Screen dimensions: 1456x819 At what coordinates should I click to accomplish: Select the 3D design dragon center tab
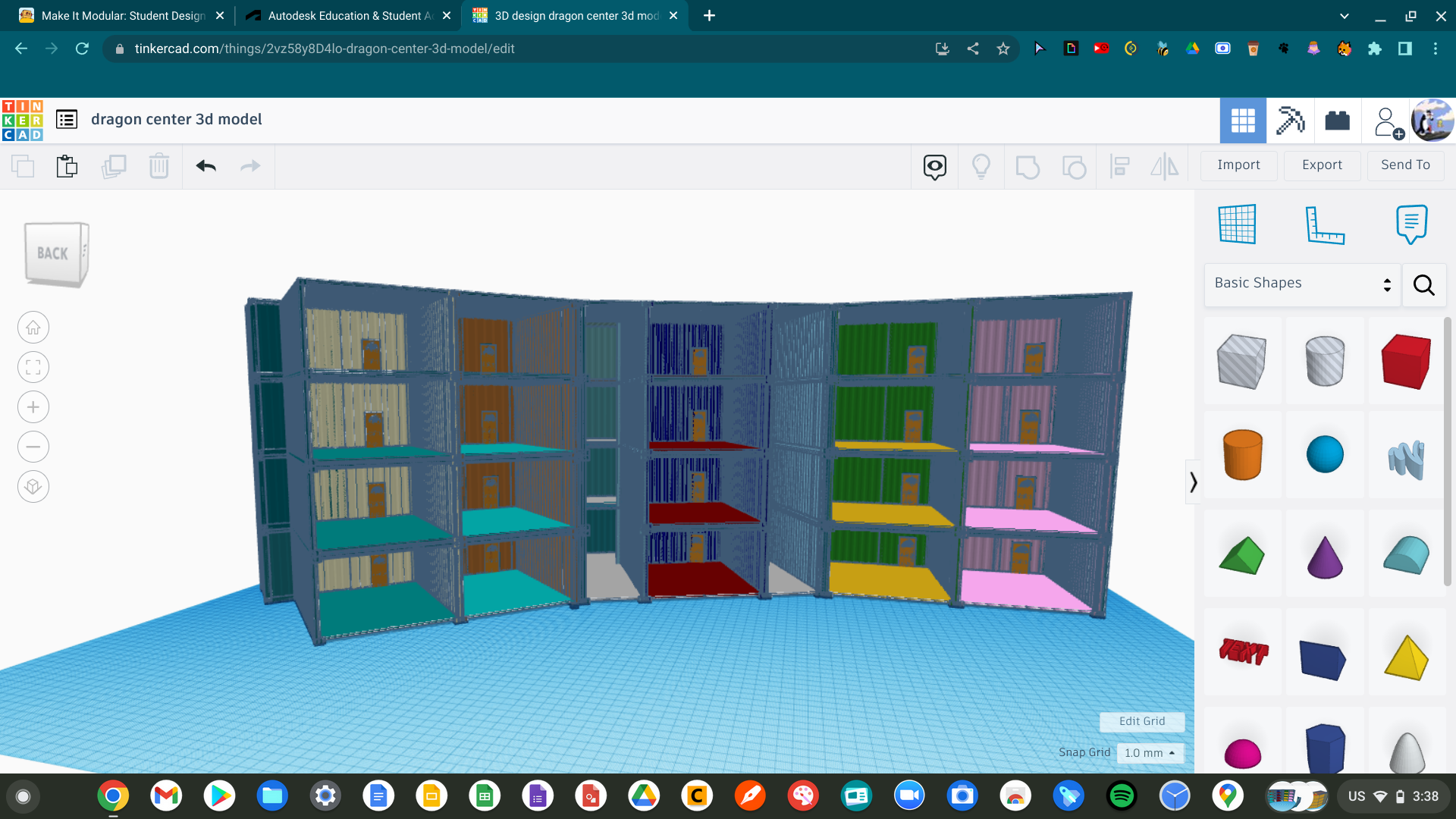576,16
